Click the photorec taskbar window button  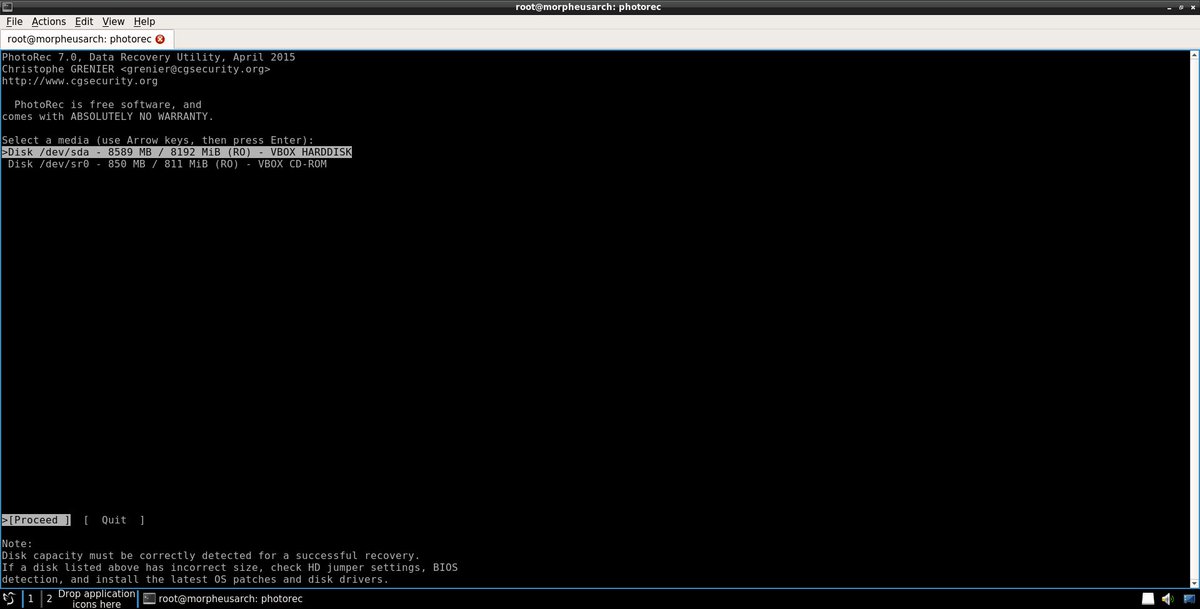click(223, 598)
